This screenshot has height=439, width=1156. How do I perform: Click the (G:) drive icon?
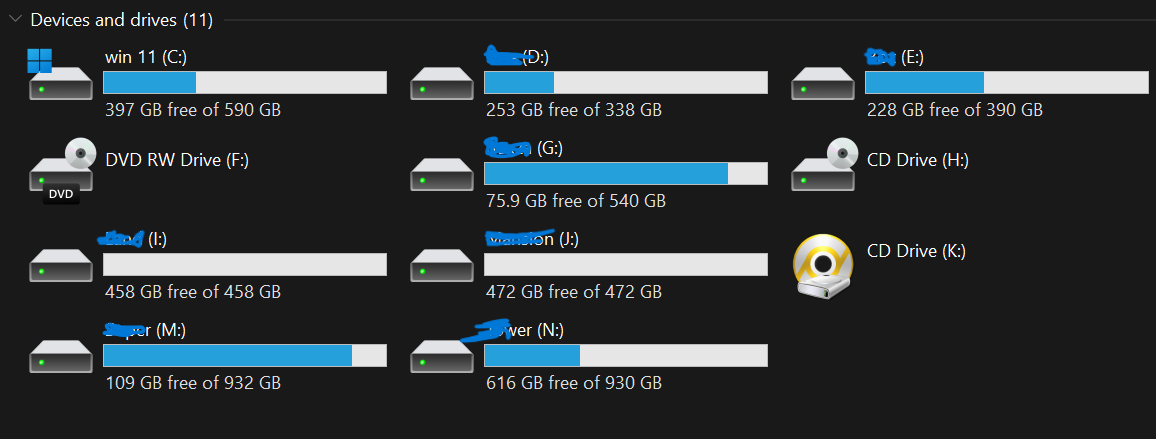[441, 175]
